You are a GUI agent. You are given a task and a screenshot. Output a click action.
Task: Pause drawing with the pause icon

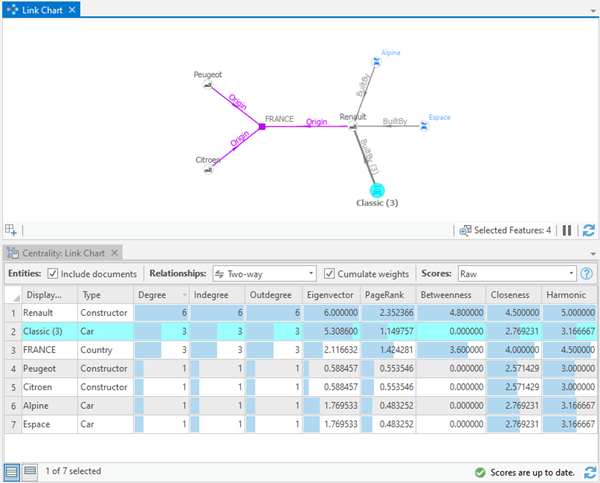(568, 230)
